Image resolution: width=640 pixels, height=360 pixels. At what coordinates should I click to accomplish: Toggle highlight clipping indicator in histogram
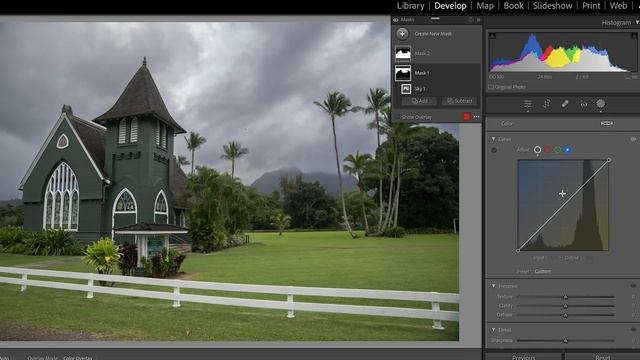coord(634,36)
